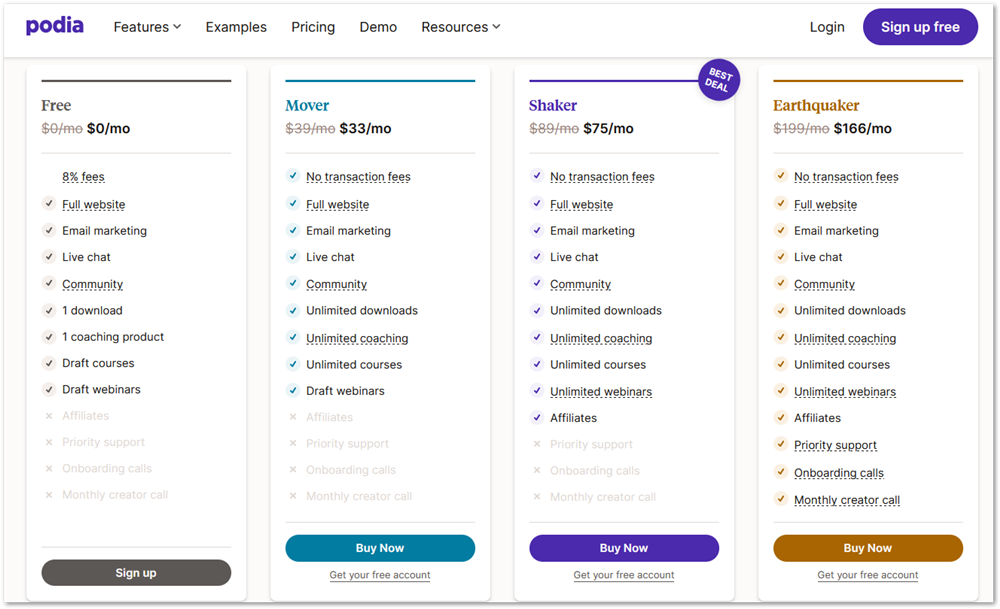The image size is (1000, 609).
Task: Click Get your free account under Earthquaker
Action: (868, 575)
